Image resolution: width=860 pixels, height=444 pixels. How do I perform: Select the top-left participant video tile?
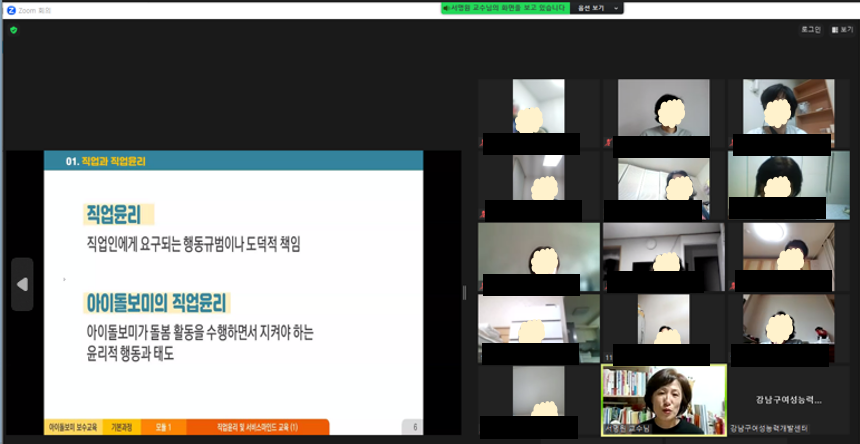point(538,114)
